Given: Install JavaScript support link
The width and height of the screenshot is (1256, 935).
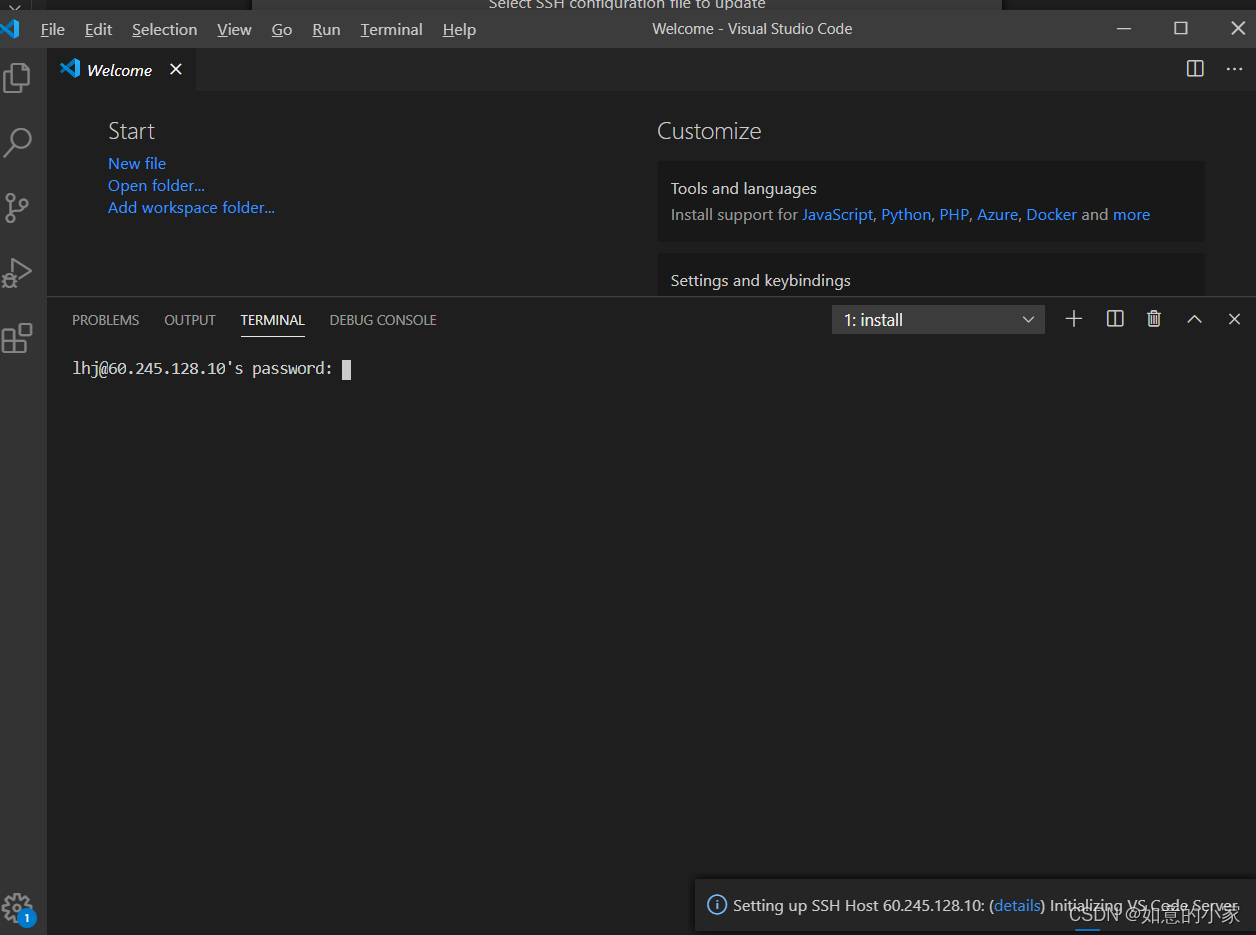Looking at the screenshot, I should [837, 214].
